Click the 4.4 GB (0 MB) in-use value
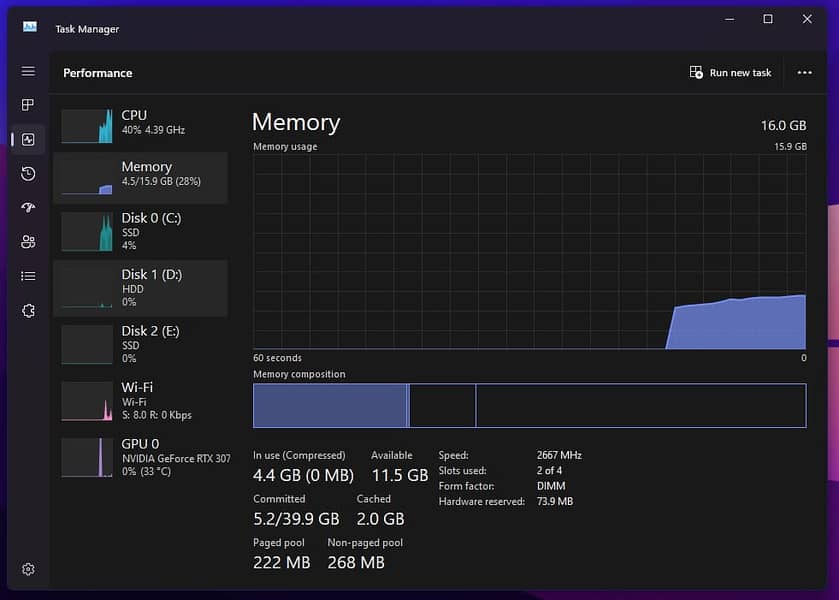 click(x=303, y=475)
